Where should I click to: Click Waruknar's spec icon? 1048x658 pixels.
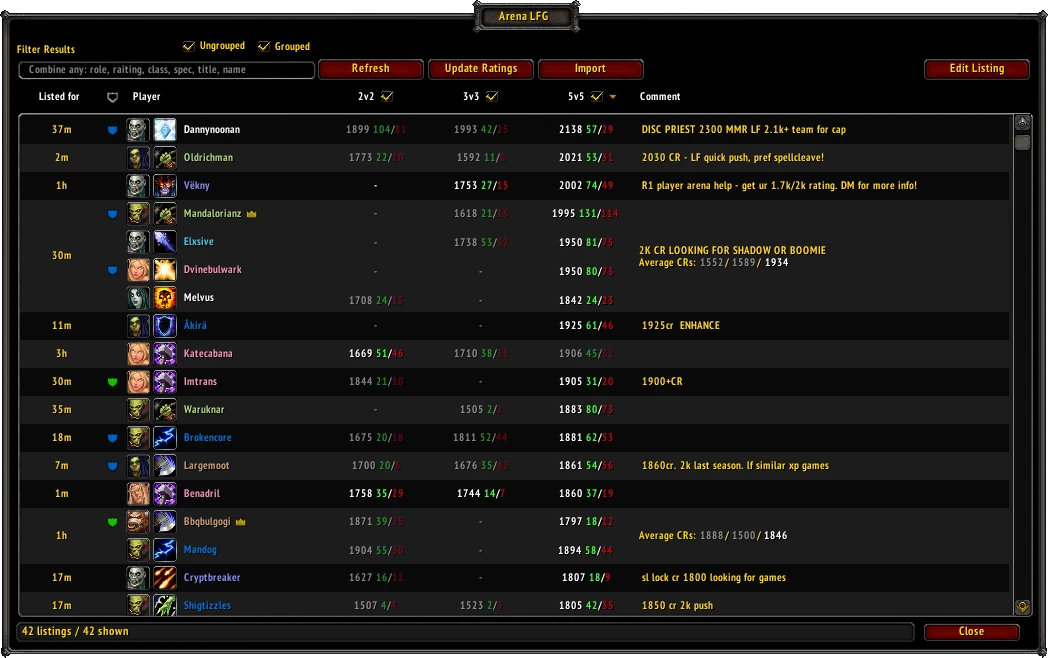click(165, 410)
